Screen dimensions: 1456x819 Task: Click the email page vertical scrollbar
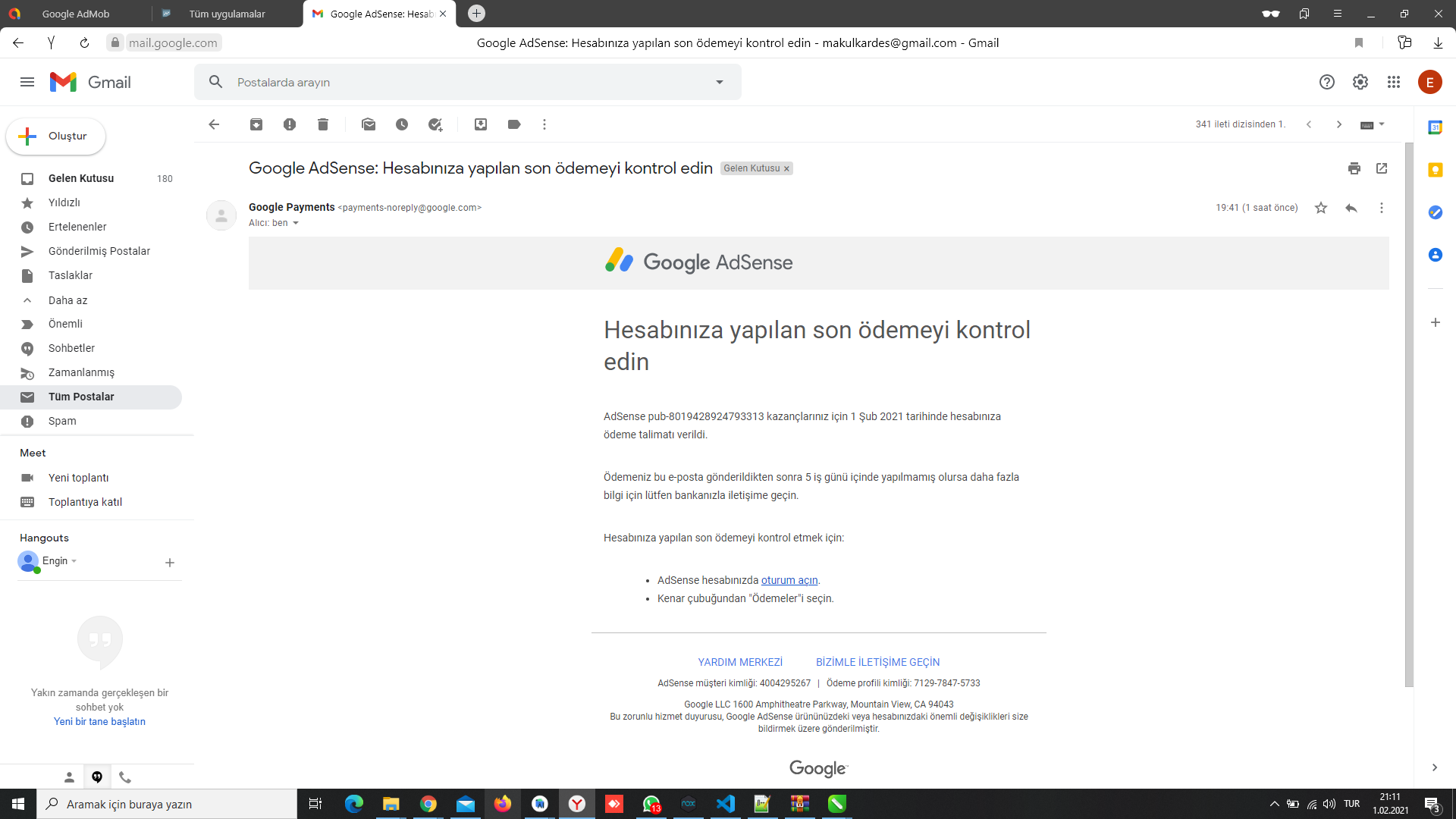click(x=1409, y=414)
